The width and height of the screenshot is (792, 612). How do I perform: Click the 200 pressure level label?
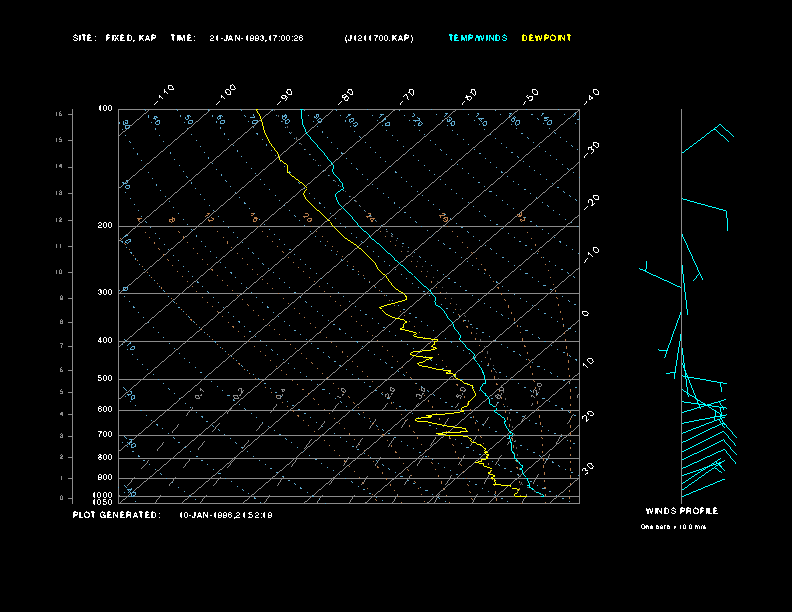click(105, 226)
